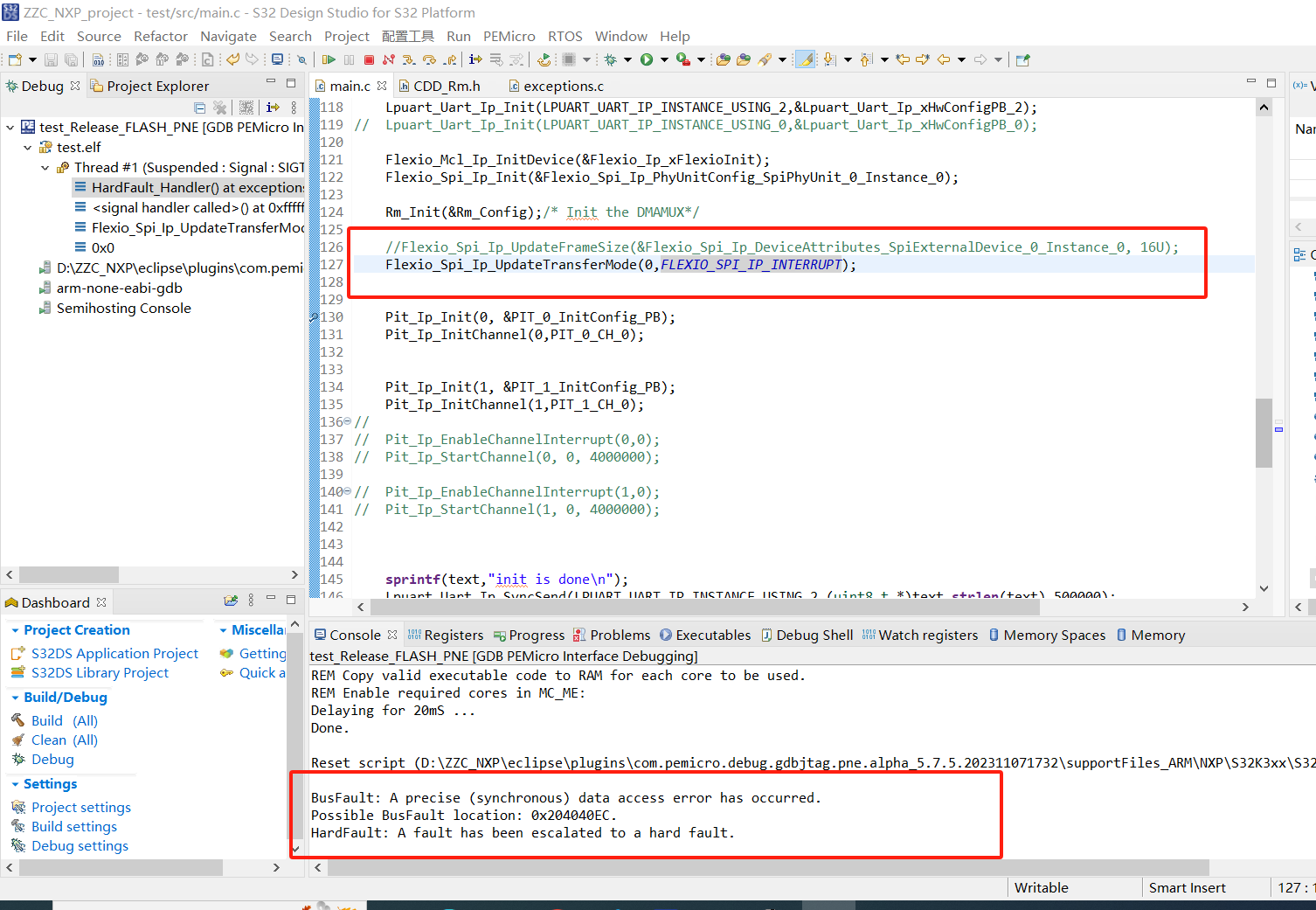Step Into the current statement
1316x910 pixels.
coord(409,59)
